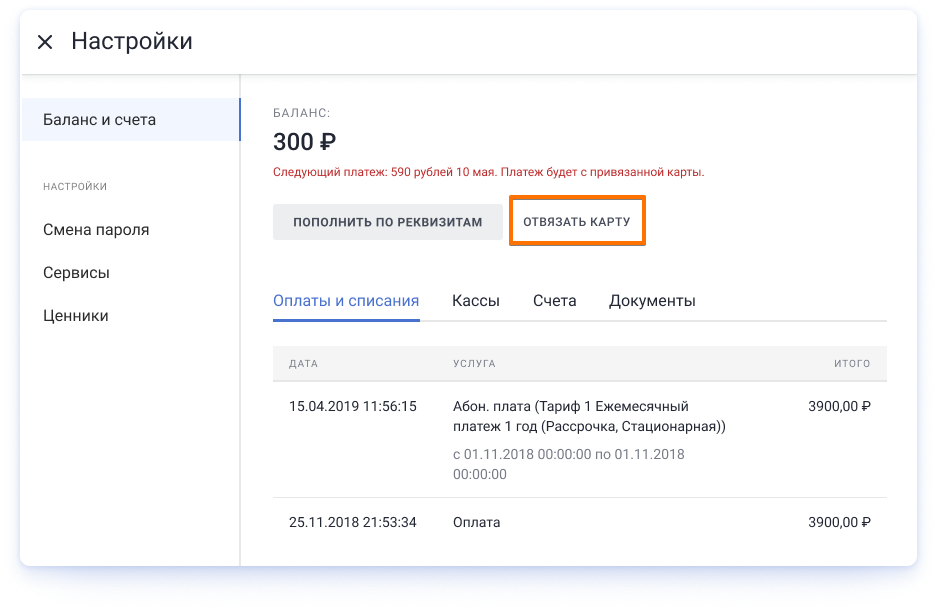Switch to Документы tab
The image size is (937, 616).
tap(652, 301)
